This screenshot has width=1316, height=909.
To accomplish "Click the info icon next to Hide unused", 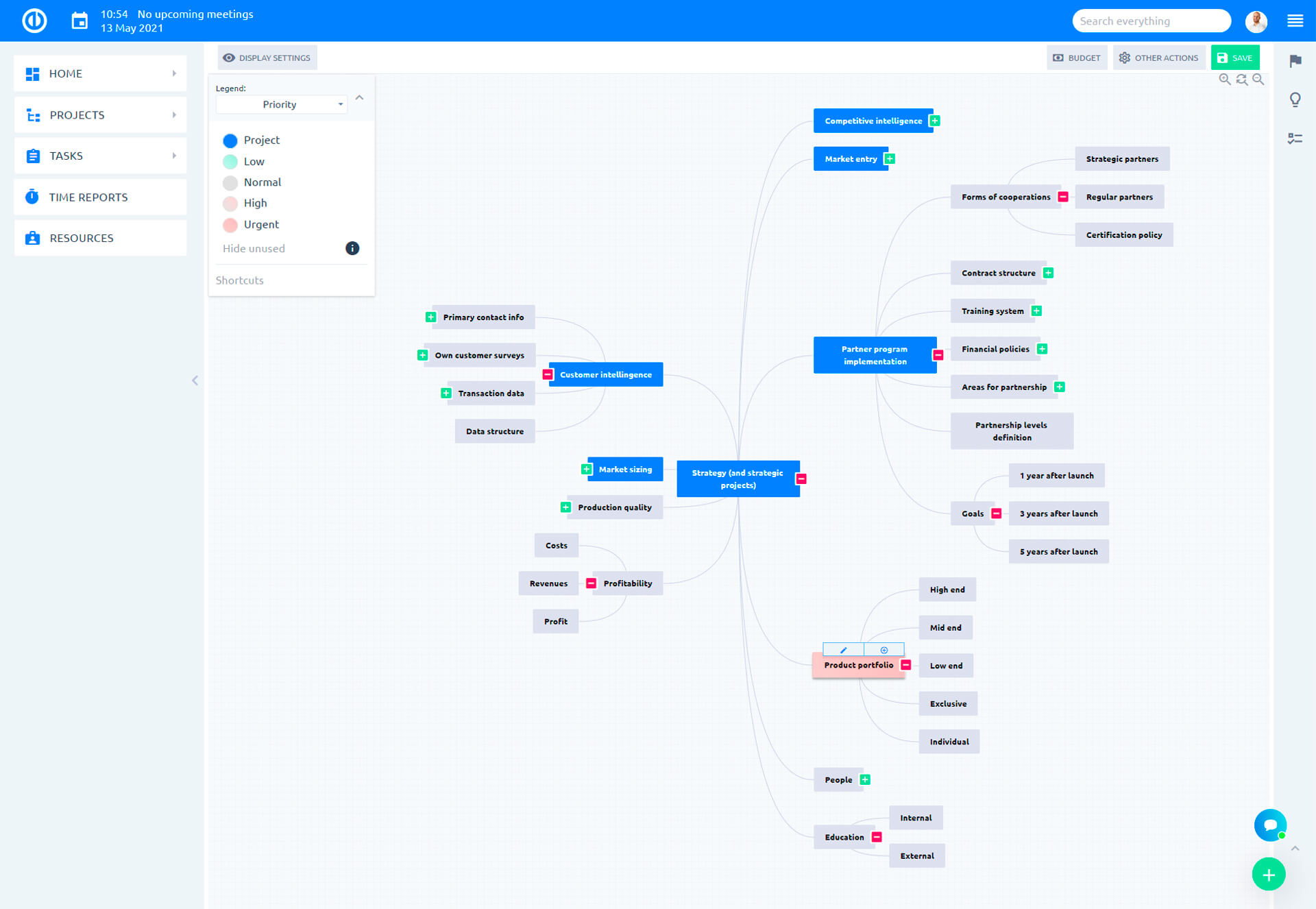I will (x=352, y=248).
